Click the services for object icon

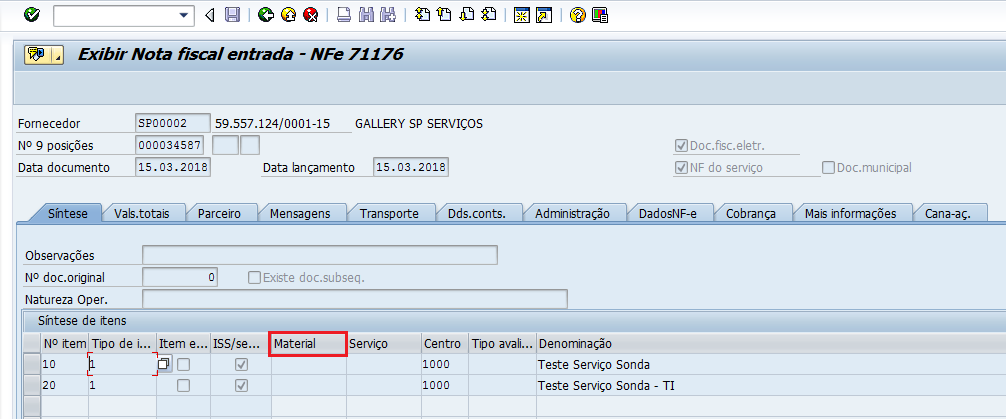click(x=37, y=55)
